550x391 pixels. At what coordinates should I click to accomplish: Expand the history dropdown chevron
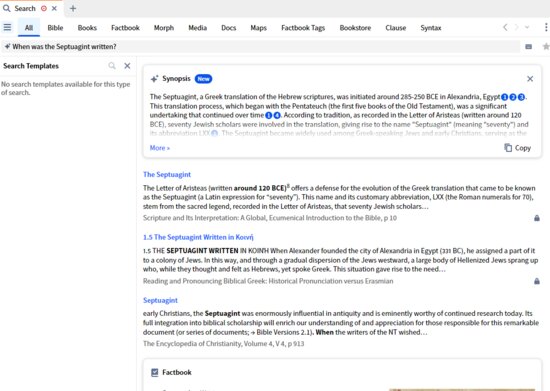pyautogui.click(x=527, y=27)
